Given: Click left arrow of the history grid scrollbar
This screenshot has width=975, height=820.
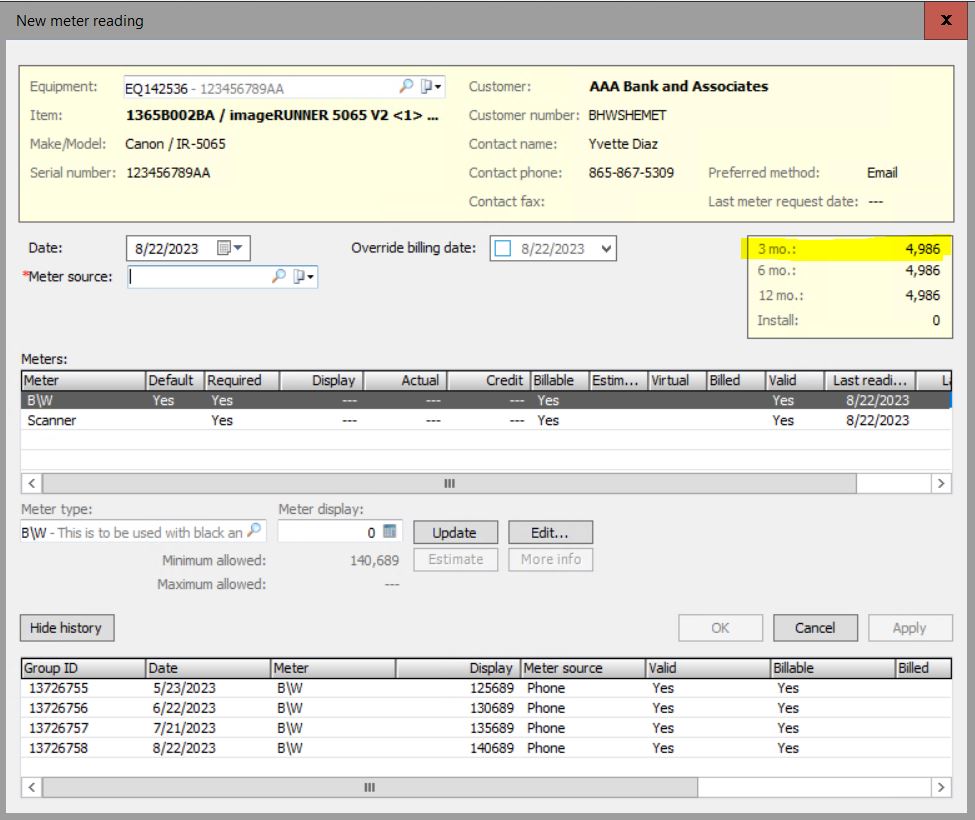Looking at the screenshot, I should (x=32, y=787).
